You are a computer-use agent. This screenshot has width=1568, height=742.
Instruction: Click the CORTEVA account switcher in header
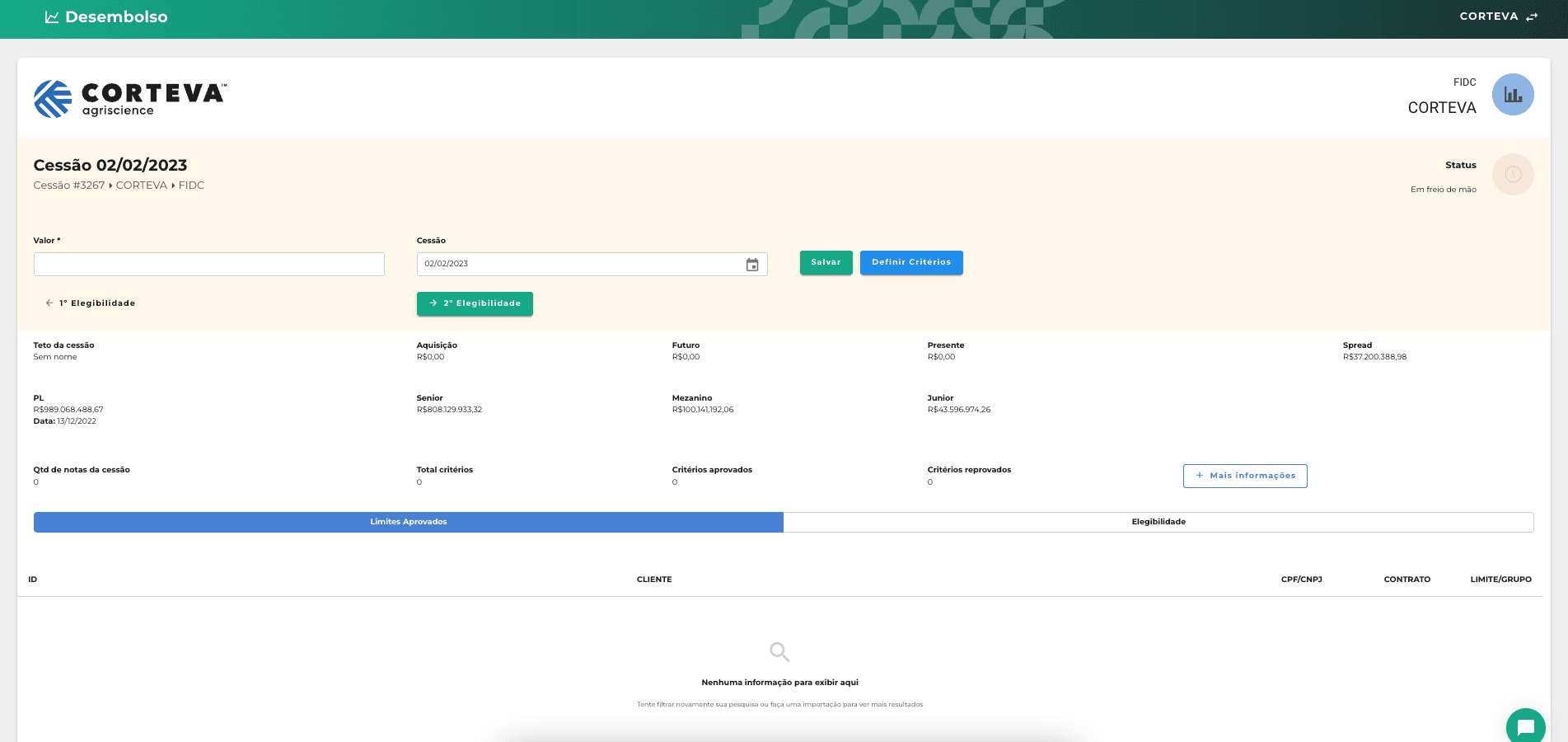tap(1498, 16)
